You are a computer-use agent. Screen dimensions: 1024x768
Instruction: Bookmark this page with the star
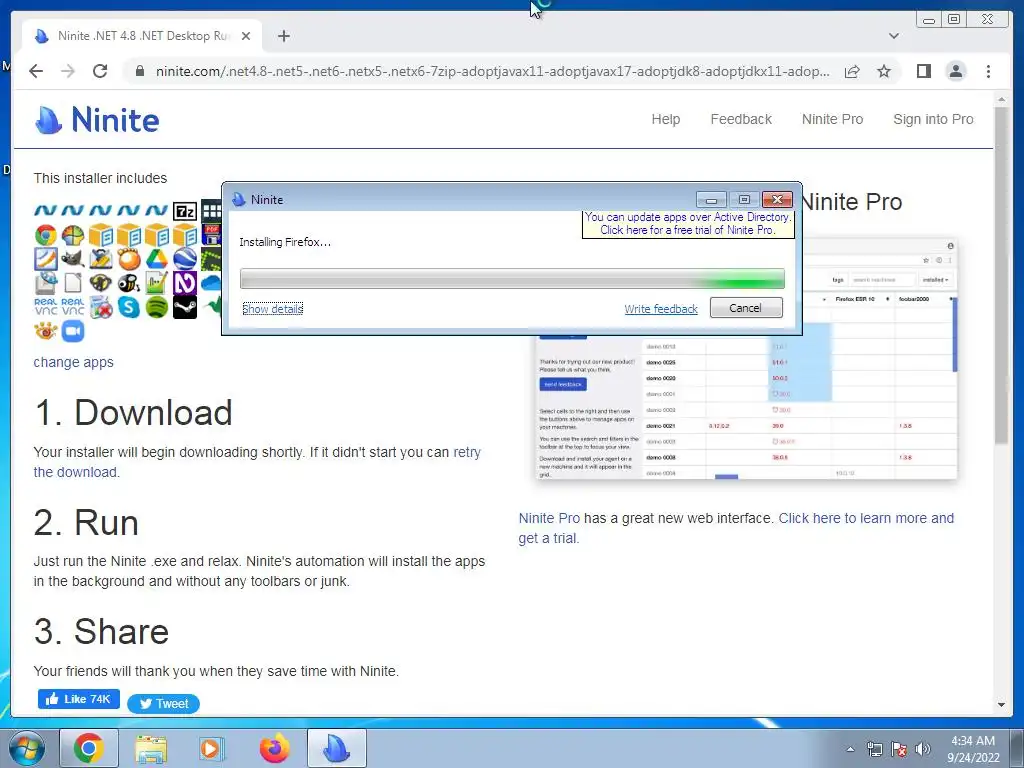point(884,71)
